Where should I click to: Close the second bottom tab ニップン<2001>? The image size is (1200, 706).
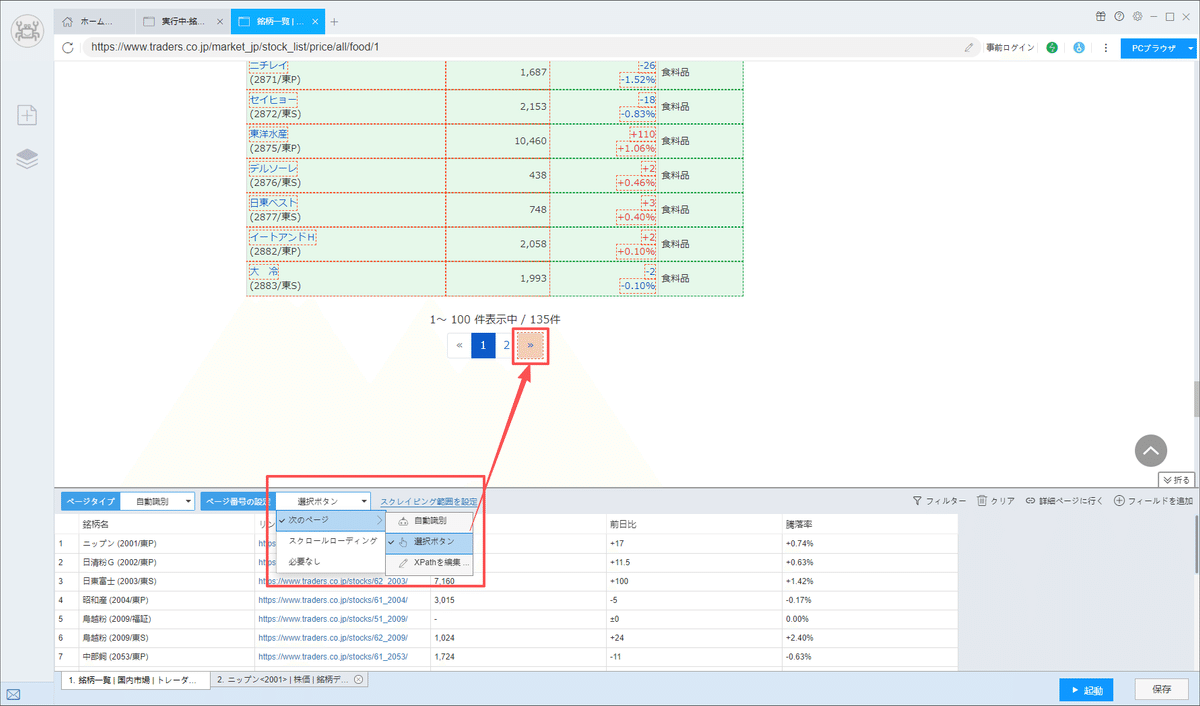click(358, 680)
